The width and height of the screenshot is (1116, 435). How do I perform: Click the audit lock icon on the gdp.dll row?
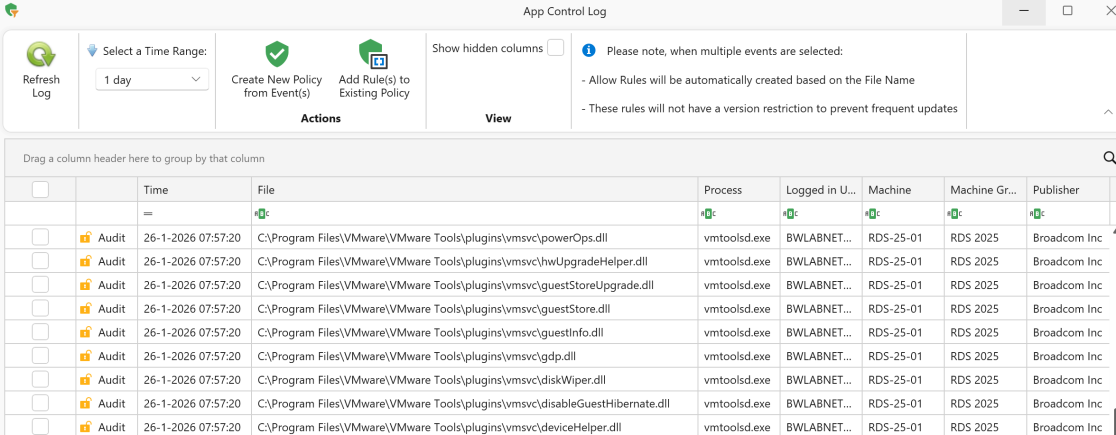pyautogui.click(x=85, y=356)
